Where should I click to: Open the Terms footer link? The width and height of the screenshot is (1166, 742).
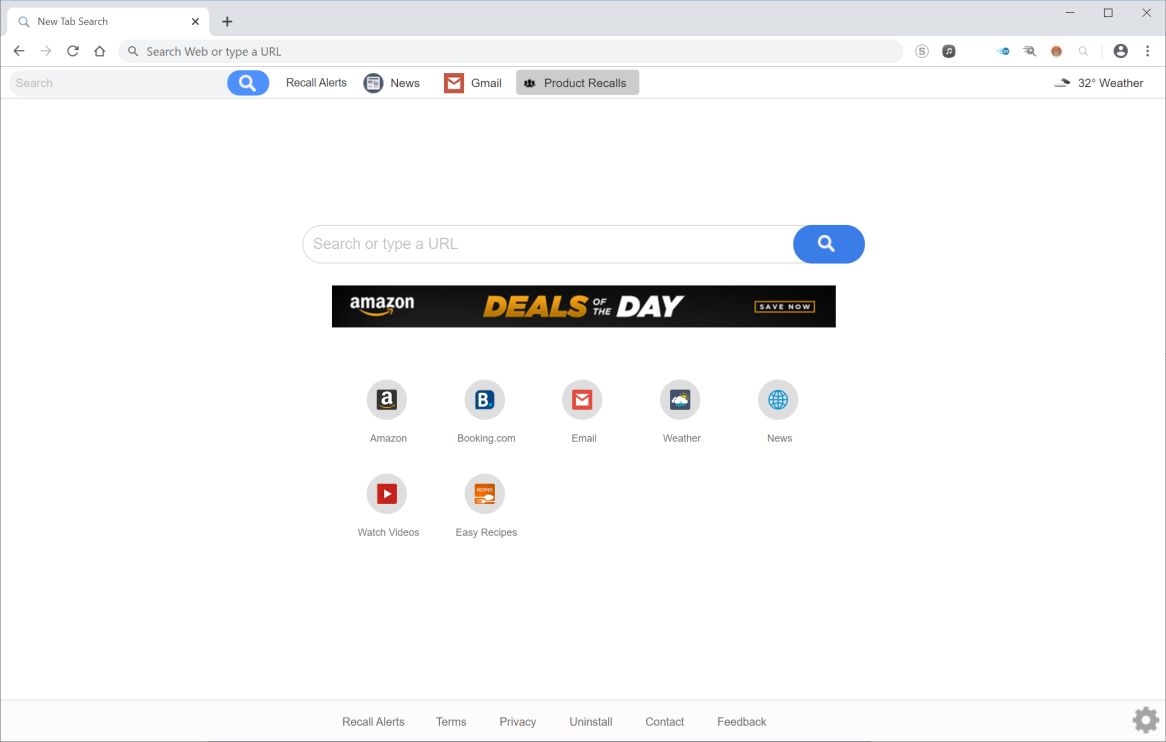tap(451, 722)
